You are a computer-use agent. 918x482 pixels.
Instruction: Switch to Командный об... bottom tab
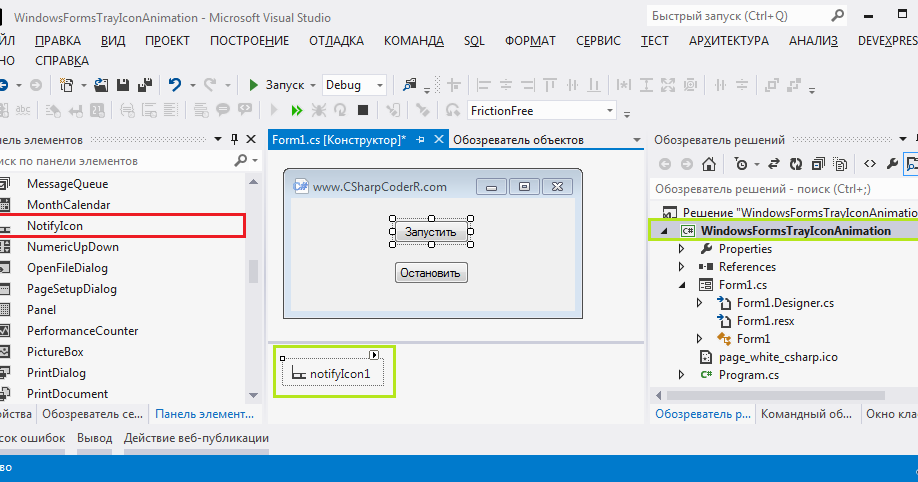[806, 414]
